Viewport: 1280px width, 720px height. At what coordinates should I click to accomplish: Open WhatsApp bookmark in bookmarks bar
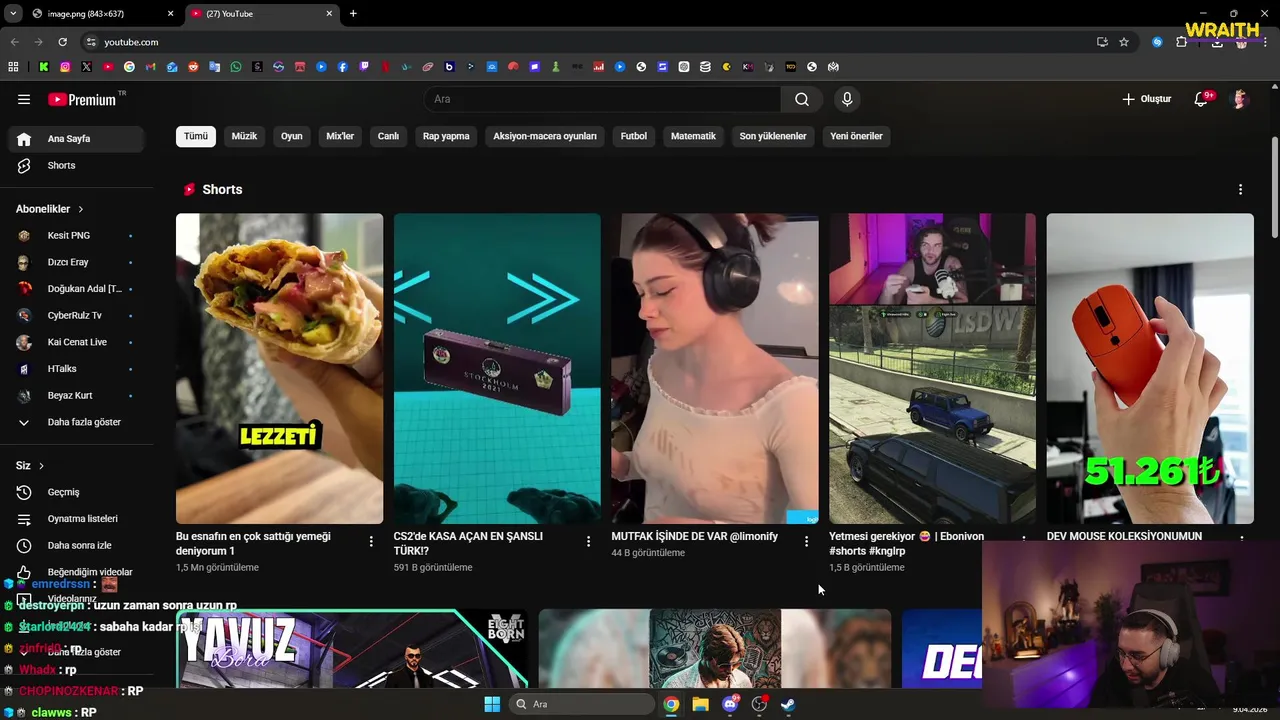click(x=236, y=67)
